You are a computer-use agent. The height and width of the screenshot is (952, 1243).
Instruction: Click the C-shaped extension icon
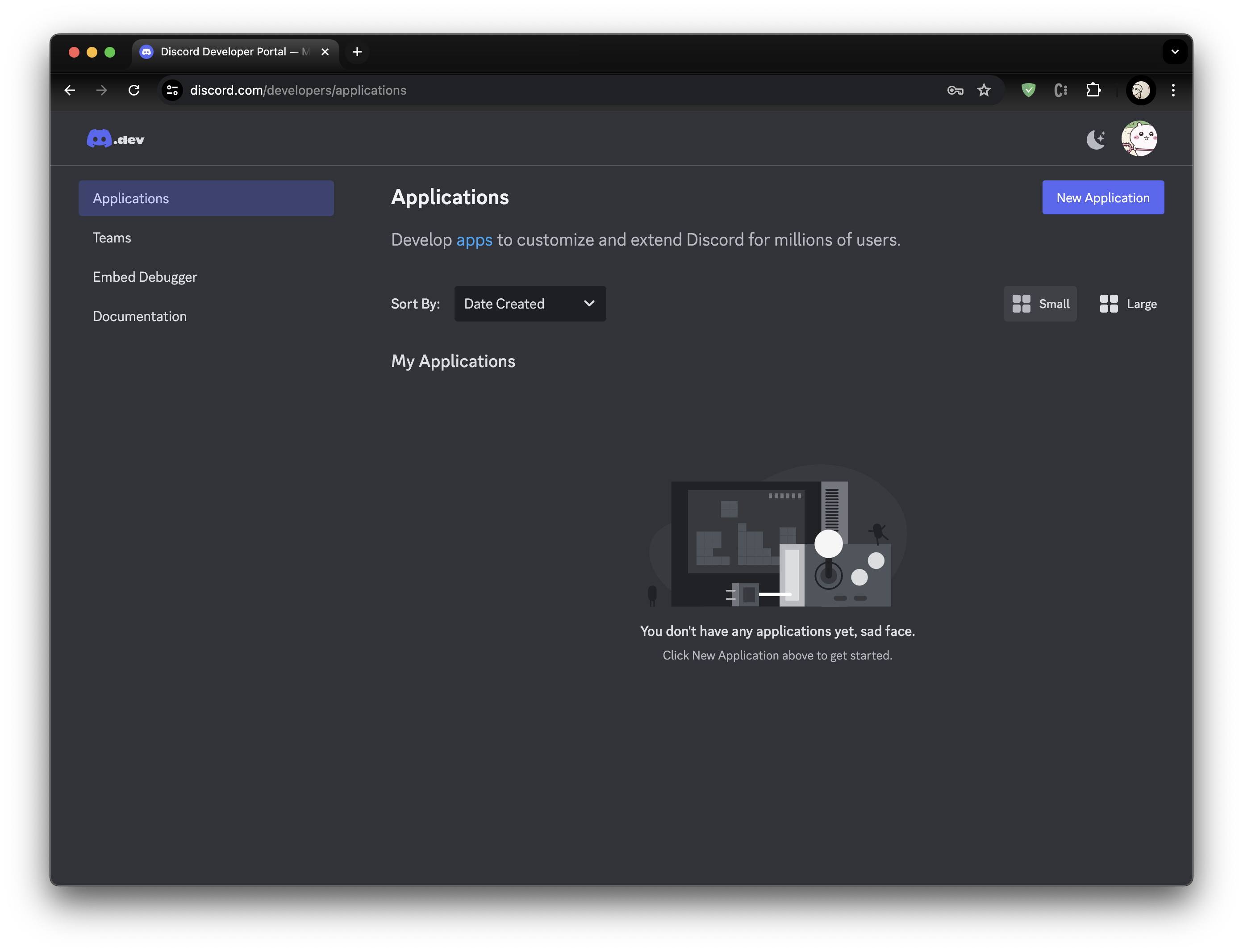click(x=1060, y=90)
